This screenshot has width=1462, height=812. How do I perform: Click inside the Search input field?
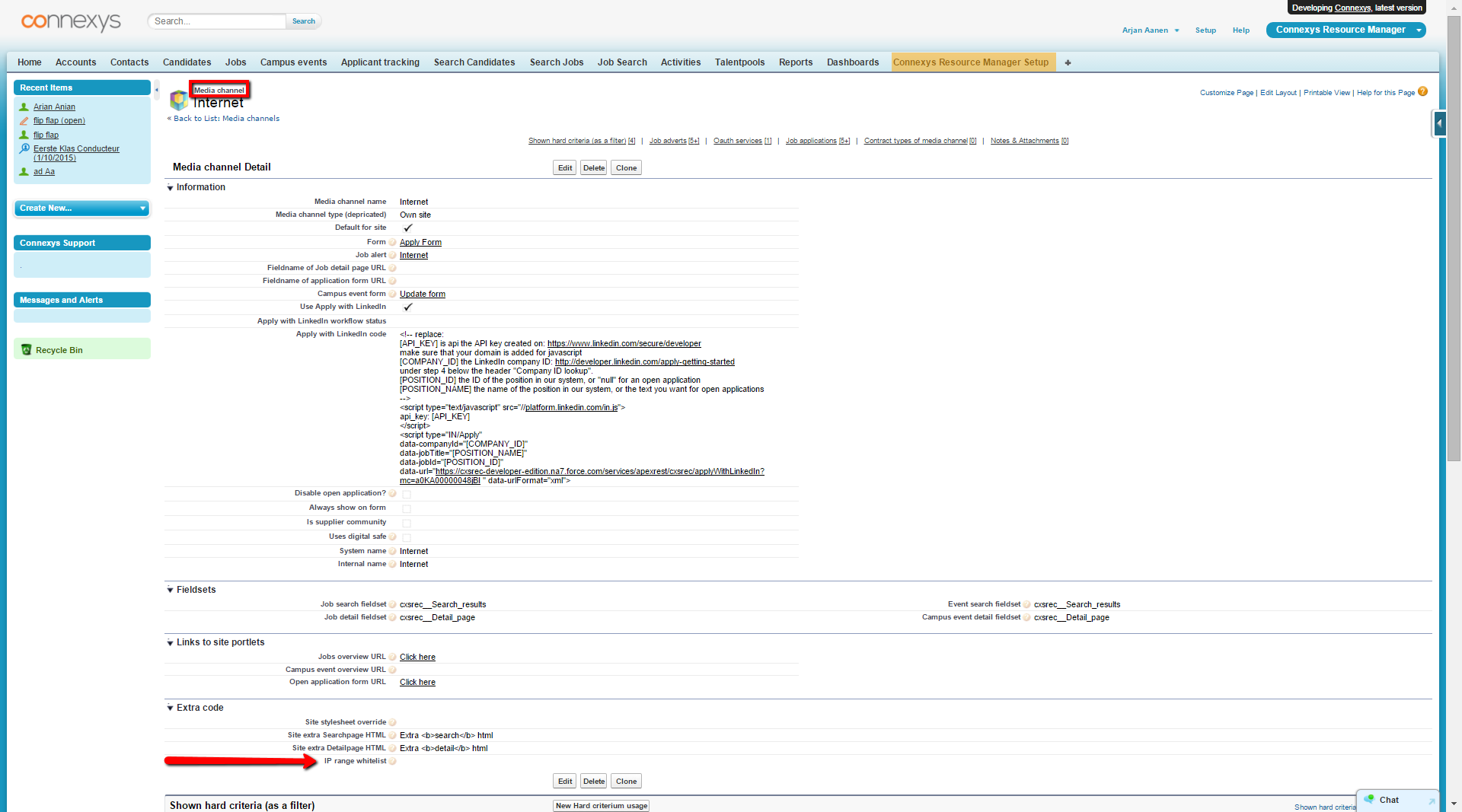pyautogui.click(x=217, y=21)
